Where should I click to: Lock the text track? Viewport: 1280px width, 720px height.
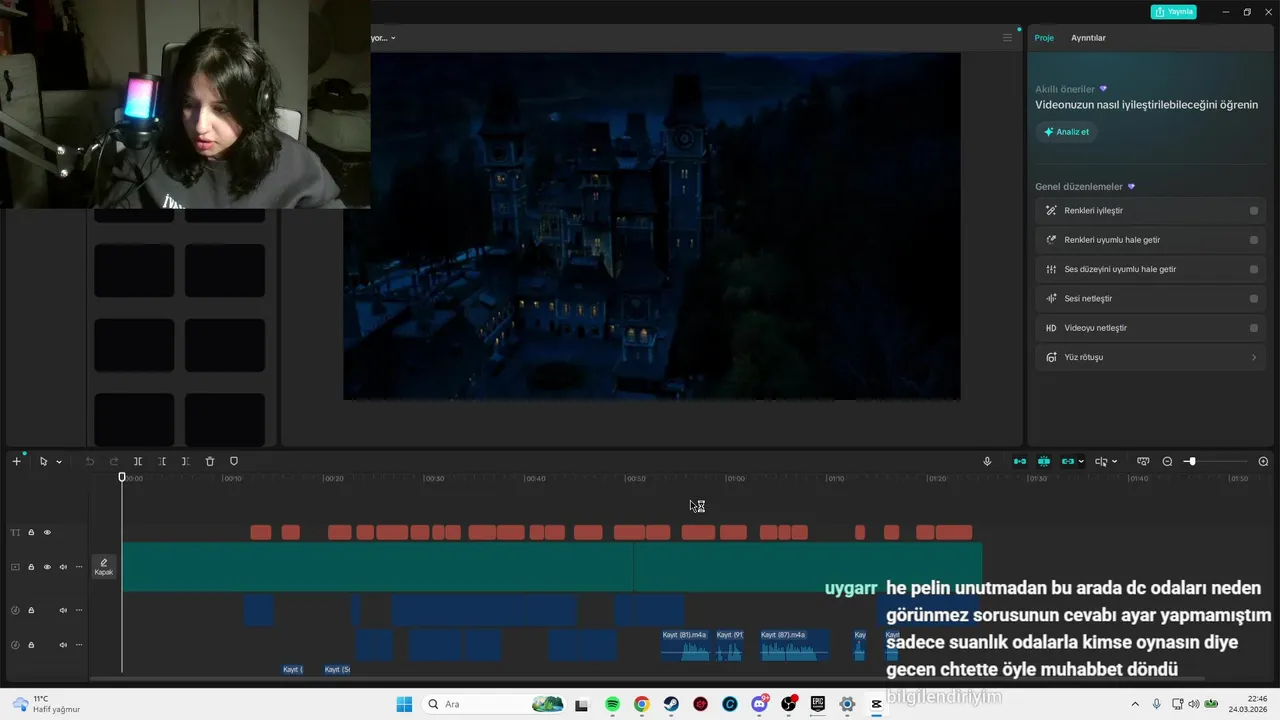[x=31, y=532]
